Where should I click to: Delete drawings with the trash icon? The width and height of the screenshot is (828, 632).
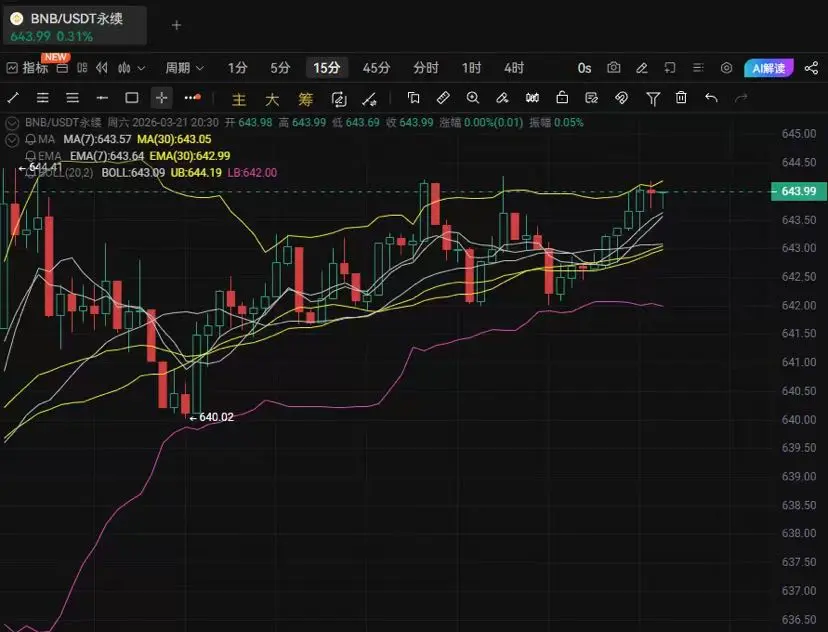681,98
